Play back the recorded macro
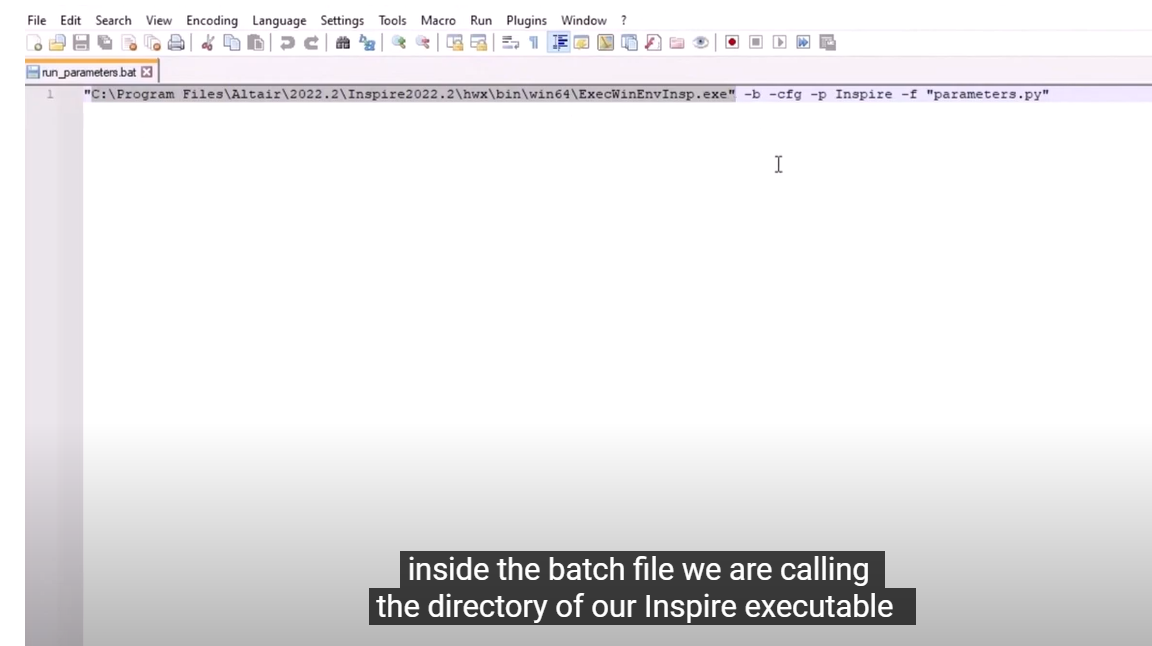 pyautogui.click(x=780, y=43)
